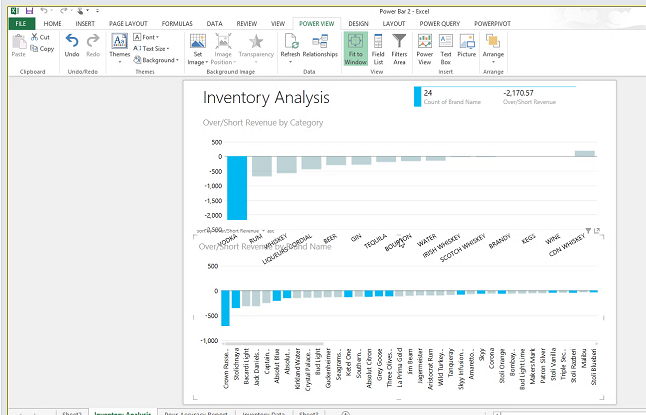Viewport: 646px width, 415px height.
Task: Click the Copy command in the ribbon
Action: (42, 49)
